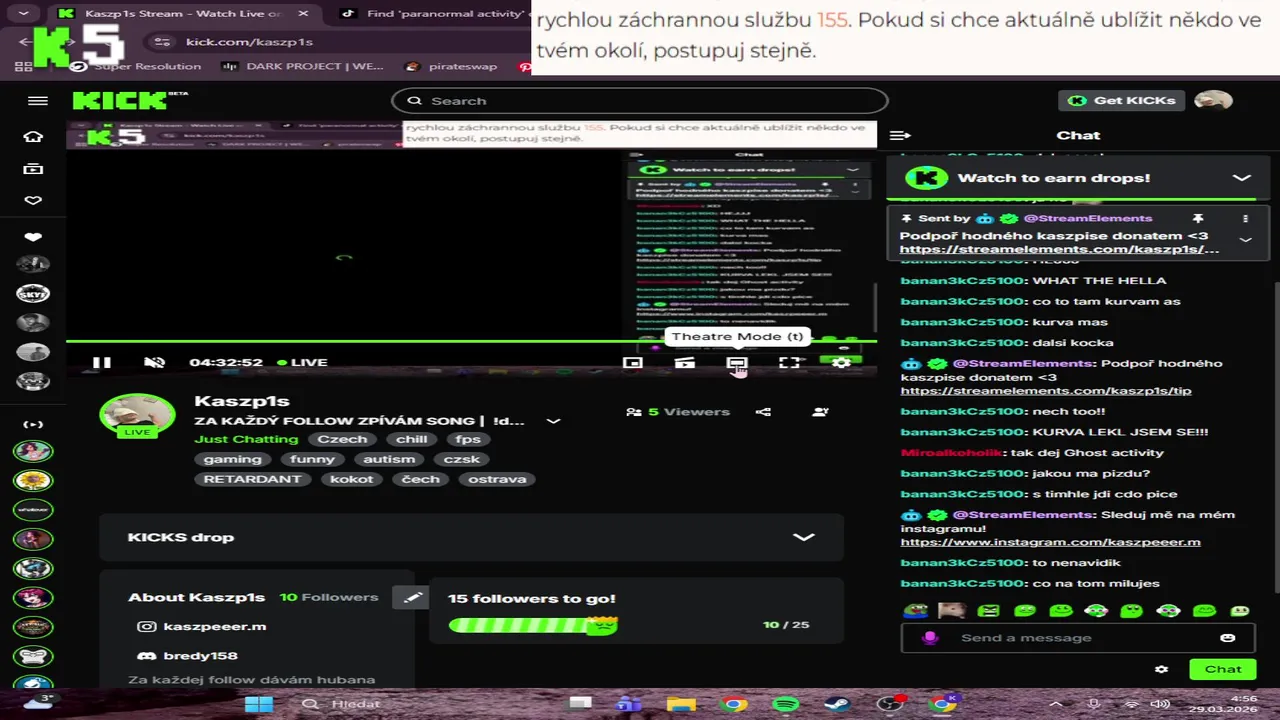This screenshot has width=1280, height=720.
Task: Select the chill tag
Action: [x=411, y=439]
